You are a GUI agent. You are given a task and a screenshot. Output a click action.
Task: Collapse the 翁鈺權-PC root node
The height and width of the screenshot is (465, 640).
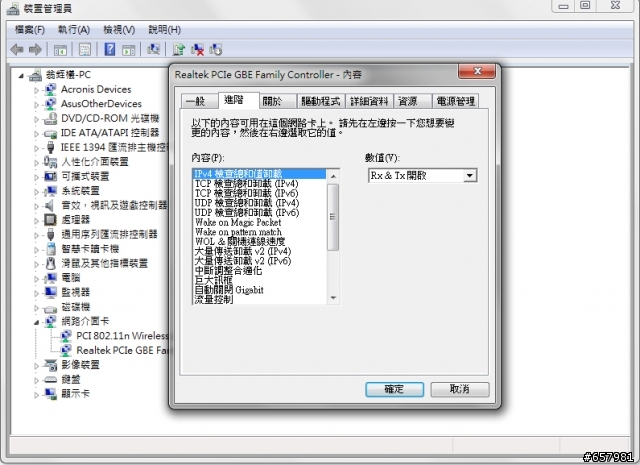pyautogui.click(x=21, y=76)
